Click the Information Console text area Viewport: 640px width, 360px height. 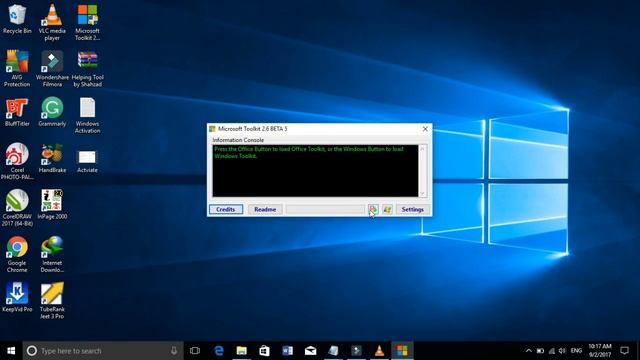(x=315, y=171)
